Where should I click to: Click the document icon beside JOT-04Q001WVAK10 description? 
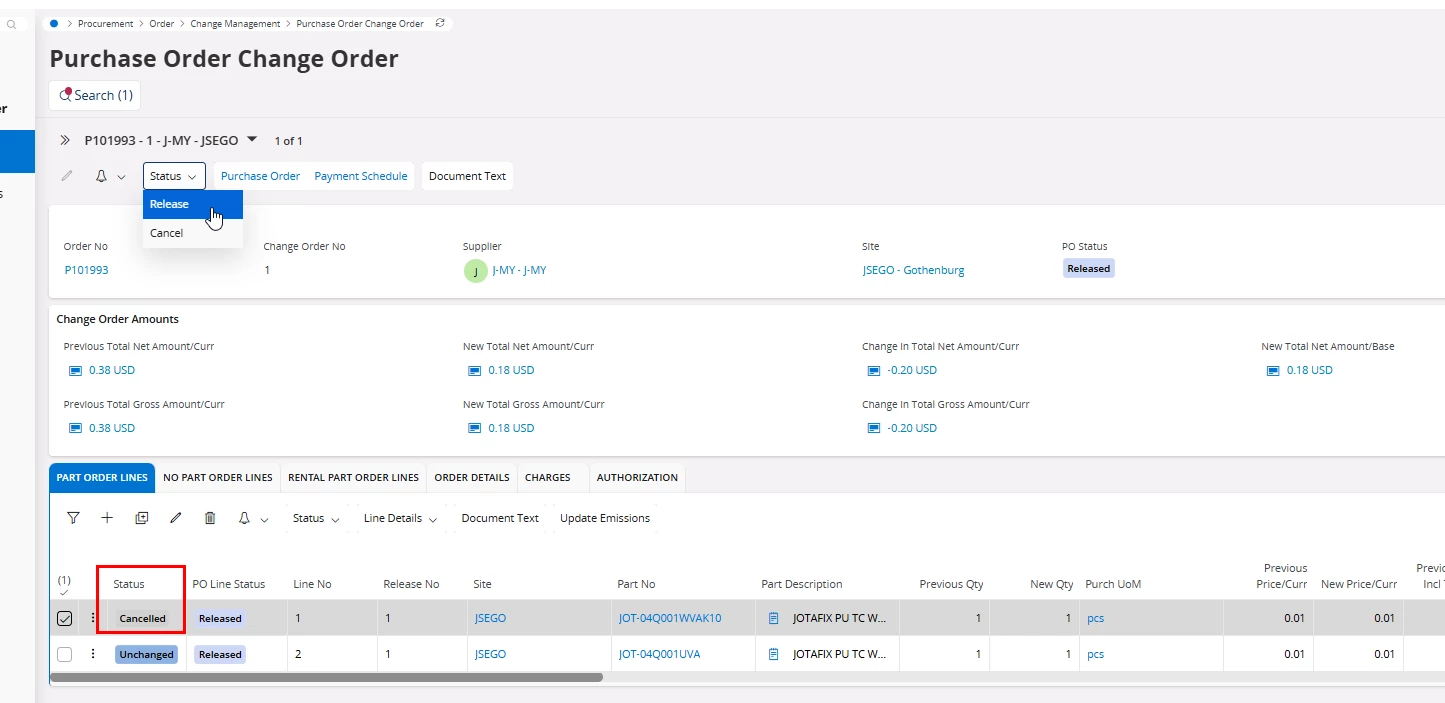773,618
